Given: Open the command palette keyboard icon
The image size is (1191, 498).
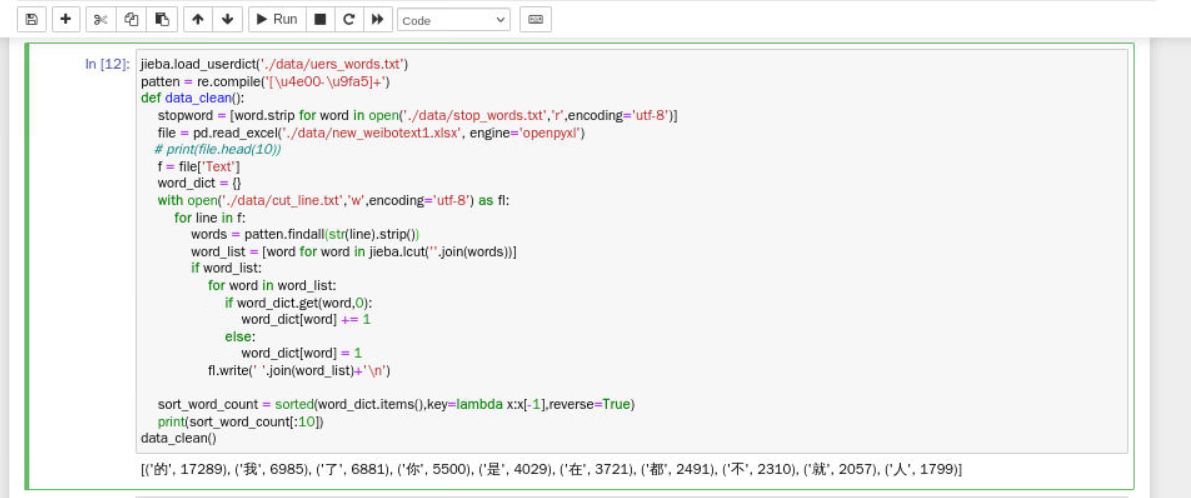Looking at the screenshot, I should click(x=535, y=20).
